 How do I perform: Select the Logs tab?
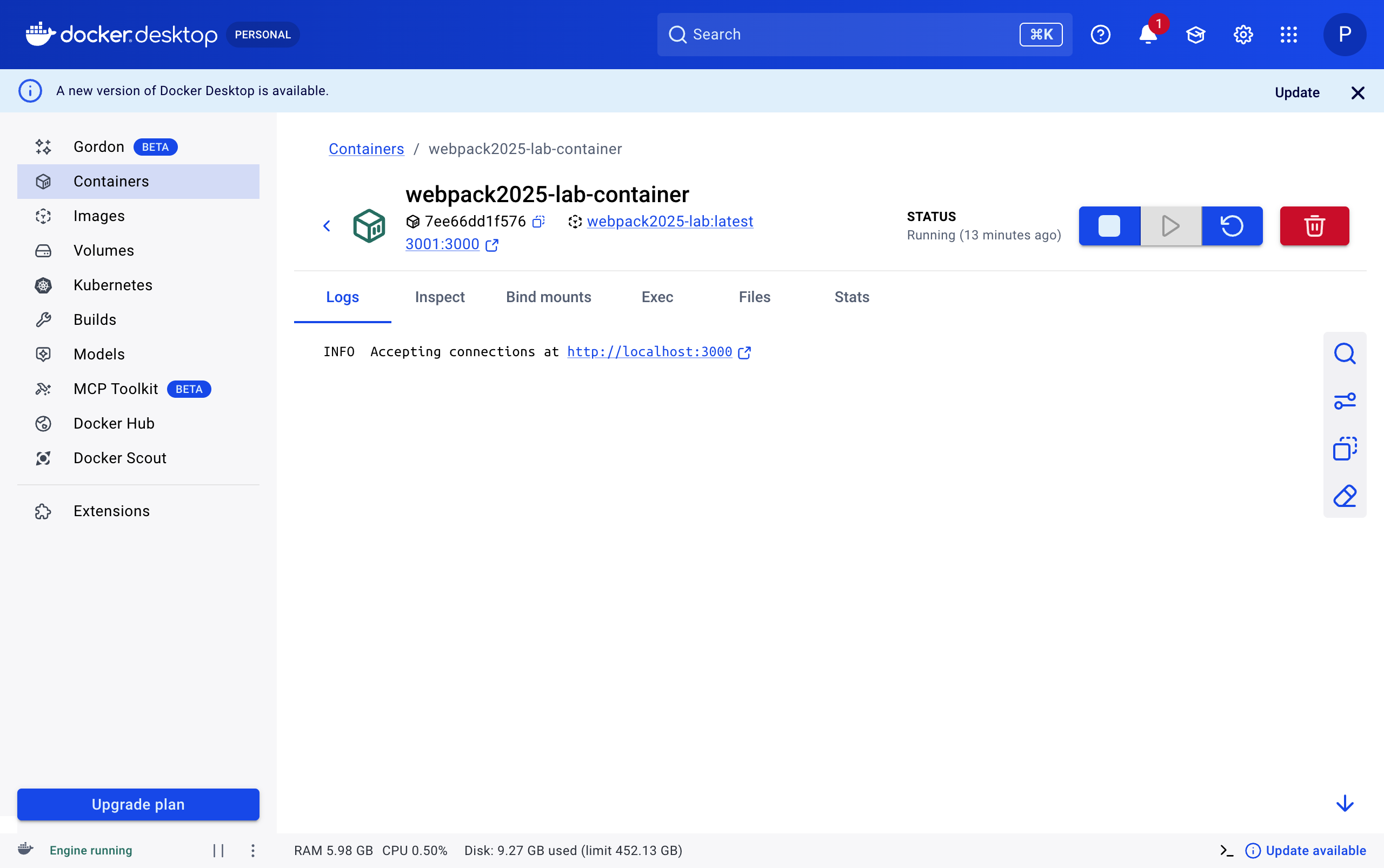342,297
